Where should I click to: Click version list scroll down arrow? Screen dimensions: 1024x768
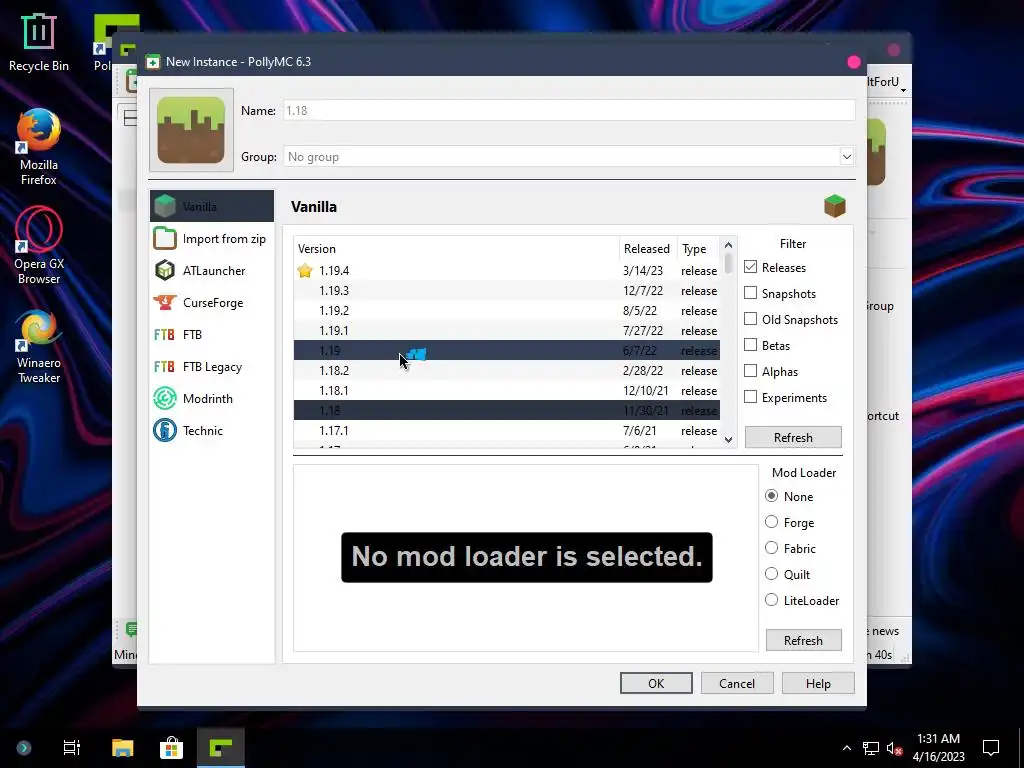[728, 440]
